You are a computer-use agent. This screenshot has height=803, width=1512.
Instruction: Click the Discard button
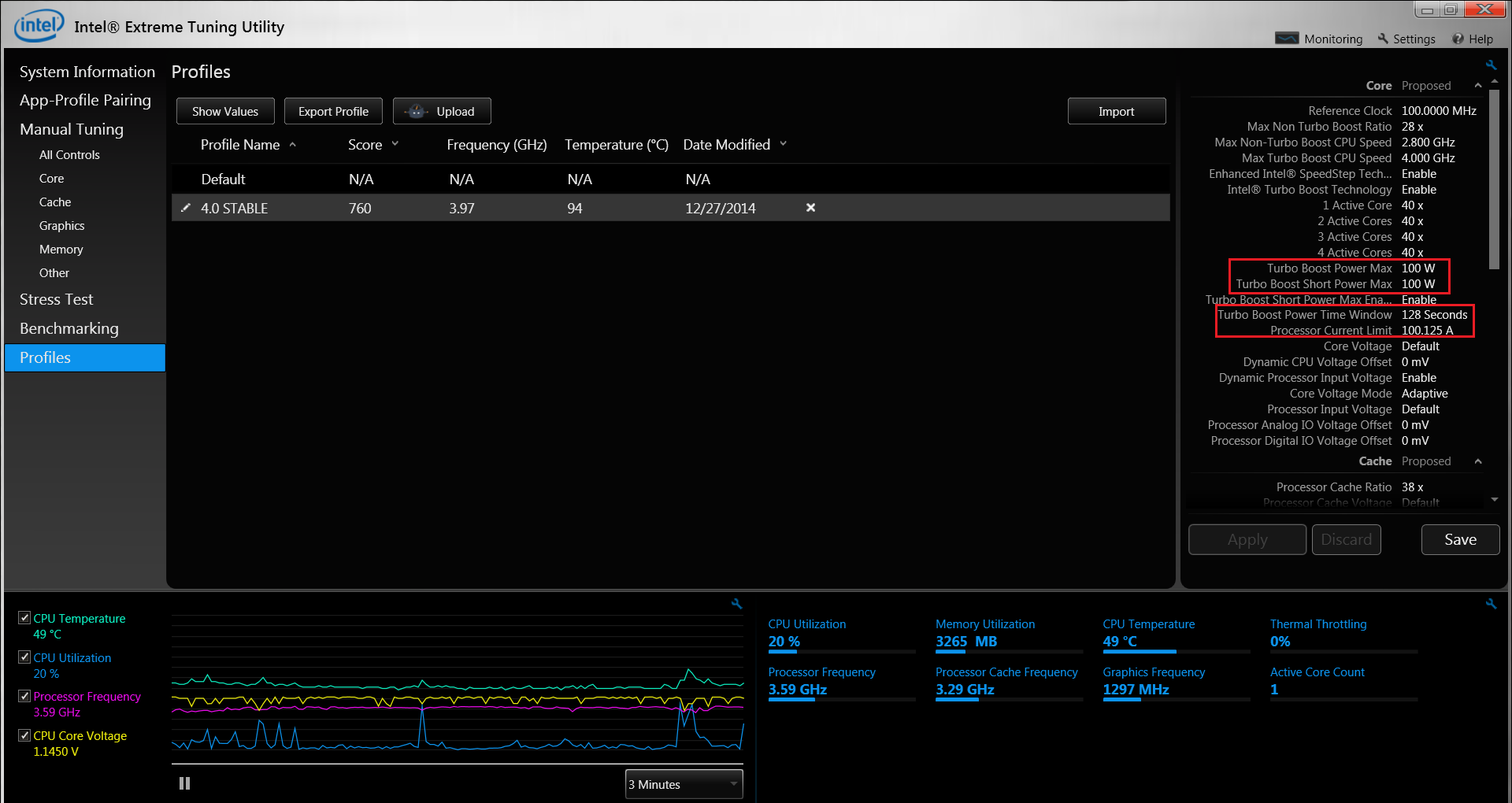click(x=1347, y=539)
